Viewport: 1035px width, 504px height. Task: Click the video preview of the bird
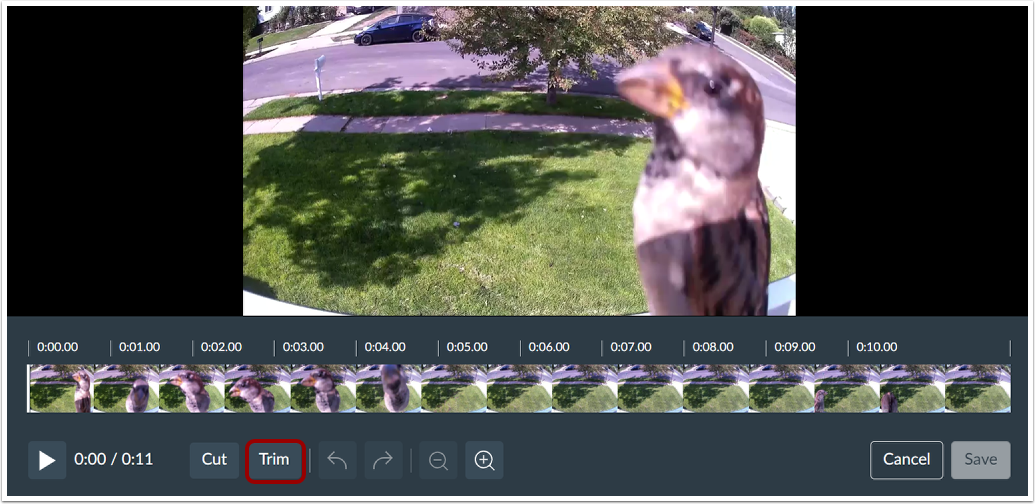pos(519,161)
